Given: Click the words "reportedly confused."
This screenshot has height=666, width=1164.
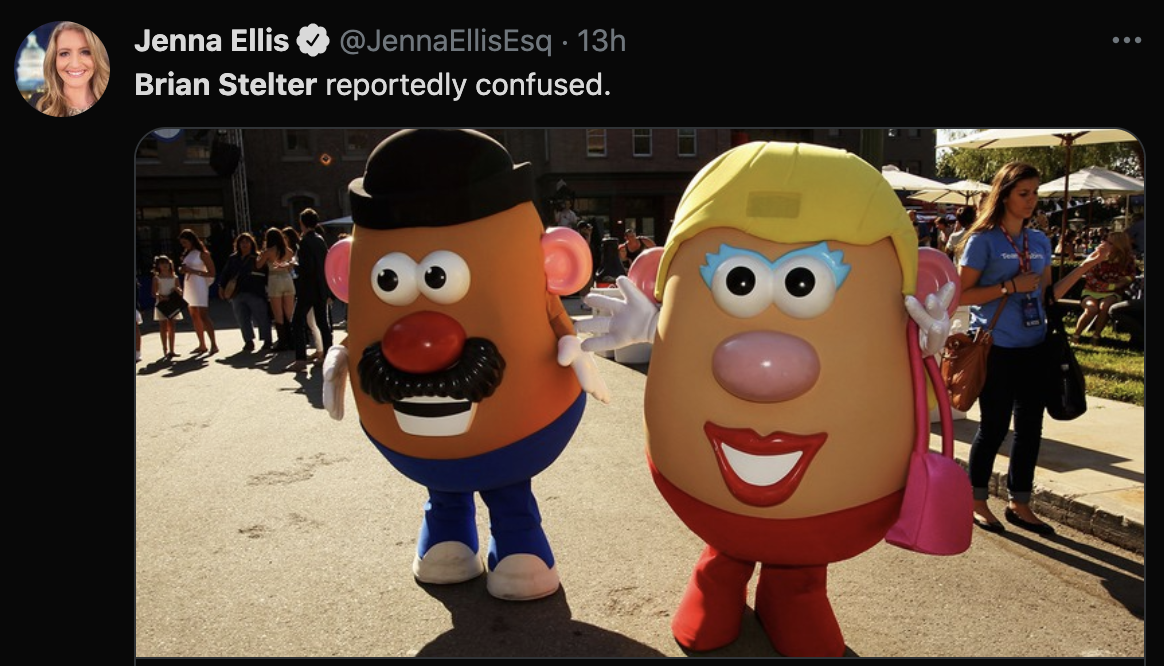Looking at the screenshot, I should point(468,85).
